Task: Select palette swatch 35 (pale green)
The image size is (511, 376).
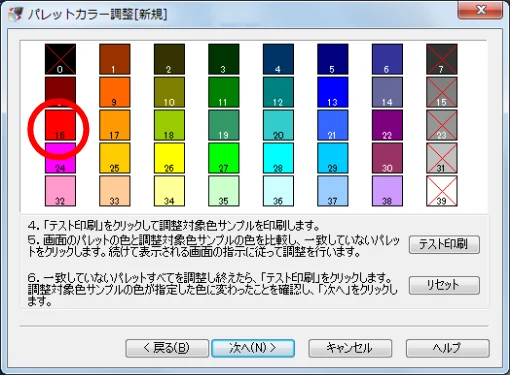Action: pyautogui.click(x=224, y=191)
